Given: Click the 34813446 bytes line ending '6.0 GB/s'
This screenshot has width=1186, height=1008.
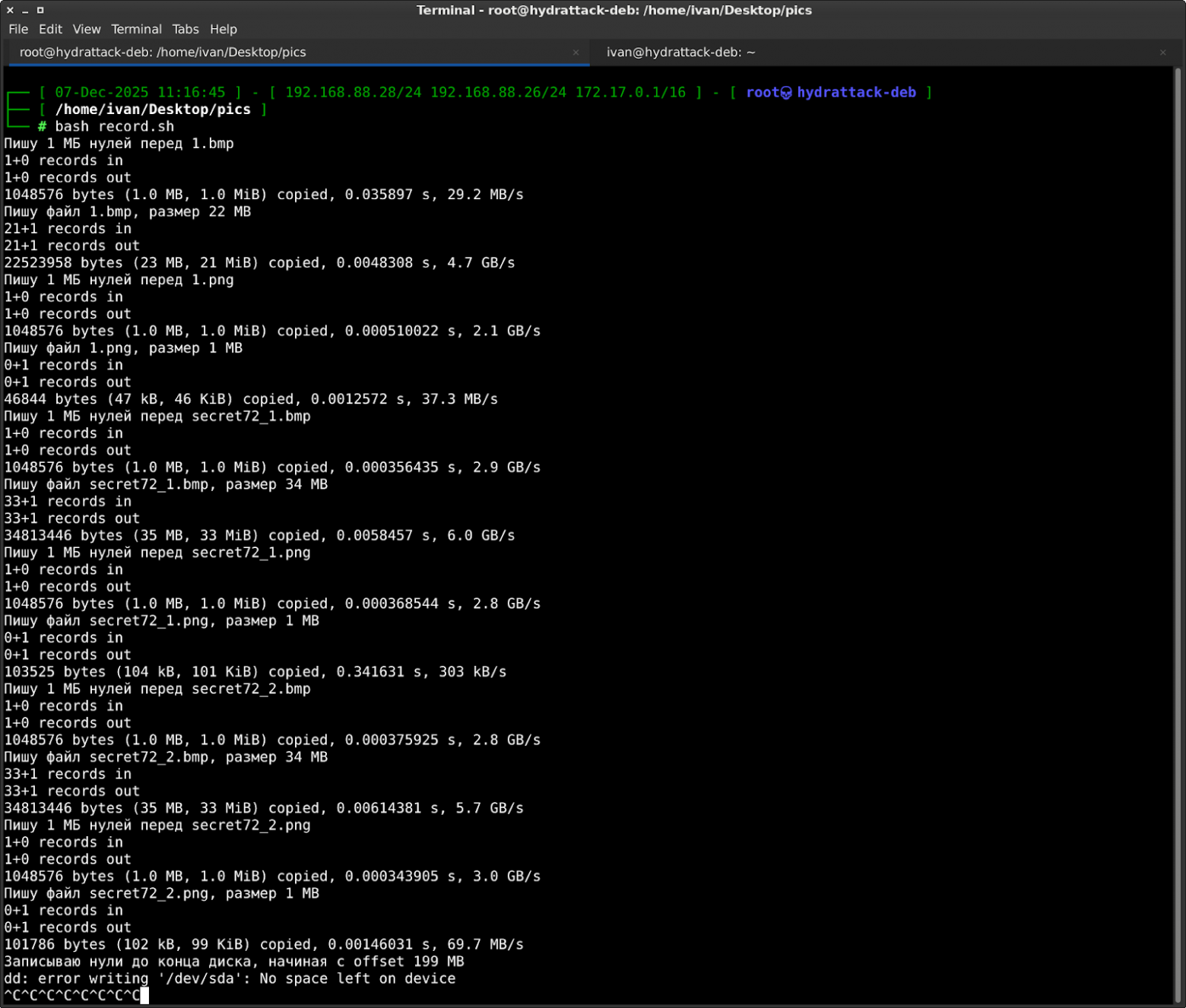Looking at the screenshot, I should (259, 536).
